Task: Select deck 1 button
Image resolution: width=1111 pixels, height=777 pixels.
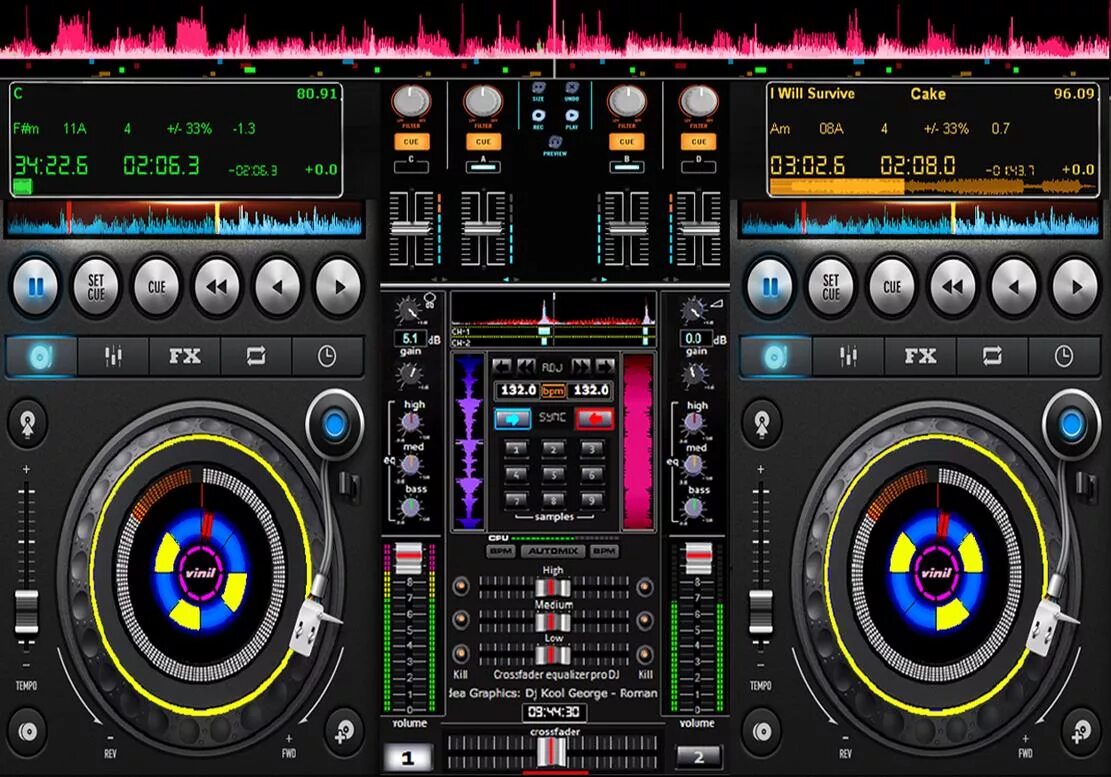Action: tap(407, 758)
